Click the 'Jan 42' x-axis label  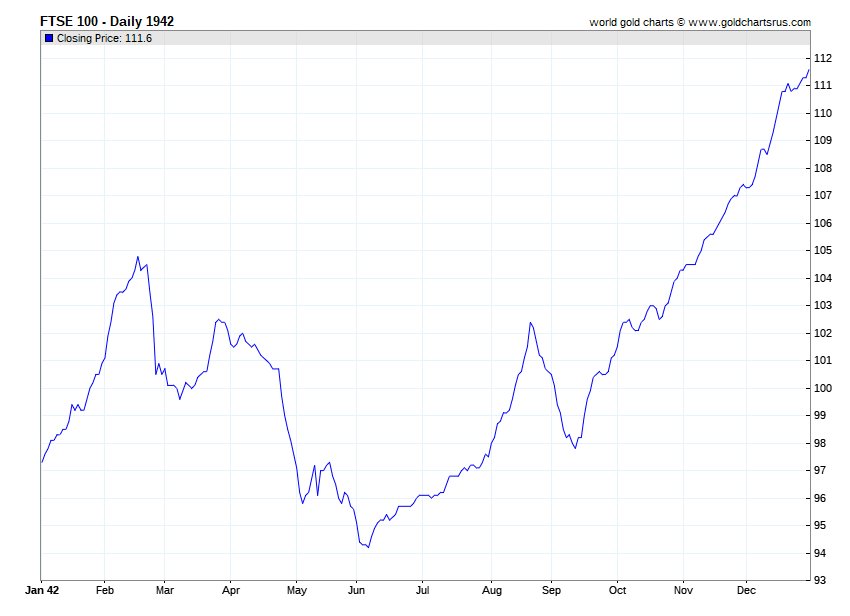(41, 591)
